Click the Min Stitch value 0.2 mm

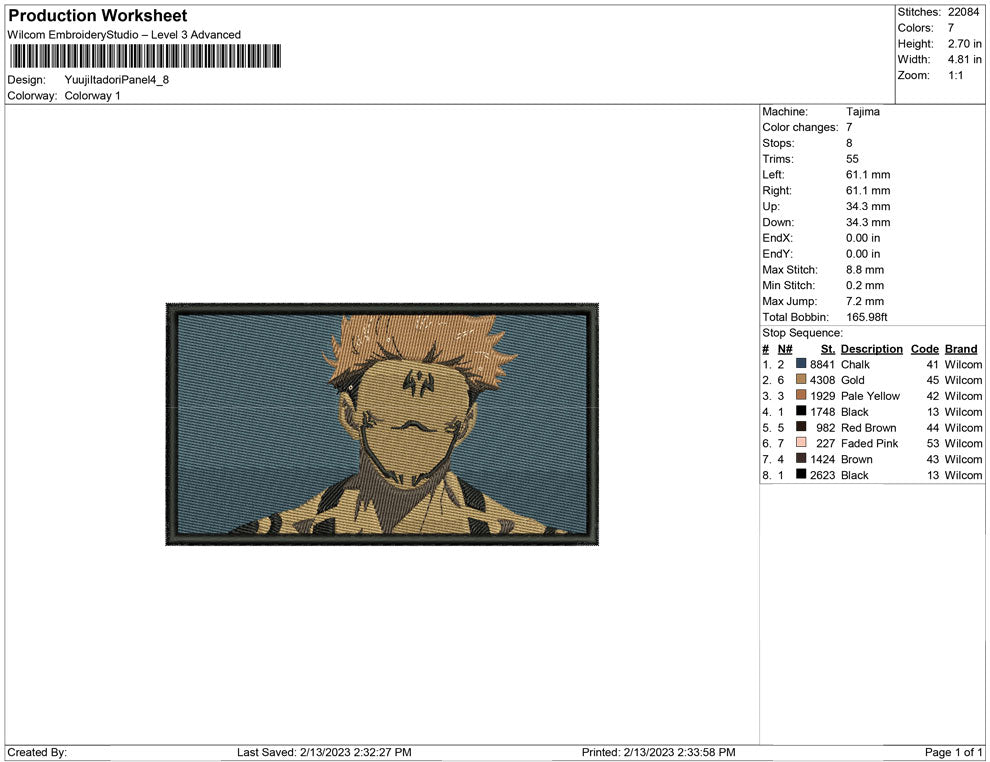(x=865, y=285)
